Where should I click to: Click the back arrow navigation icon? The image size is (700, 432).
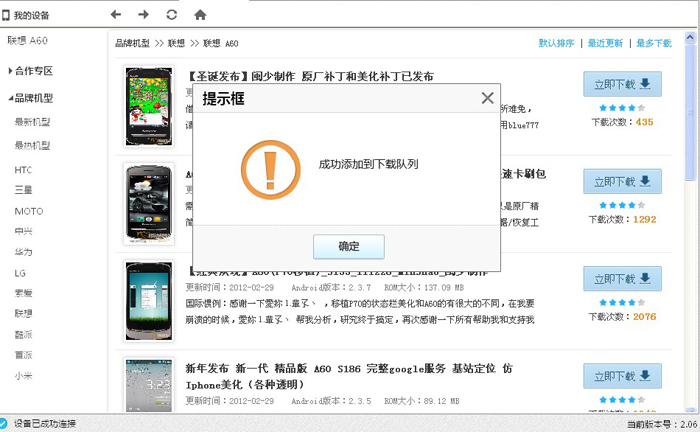(116, 15)
